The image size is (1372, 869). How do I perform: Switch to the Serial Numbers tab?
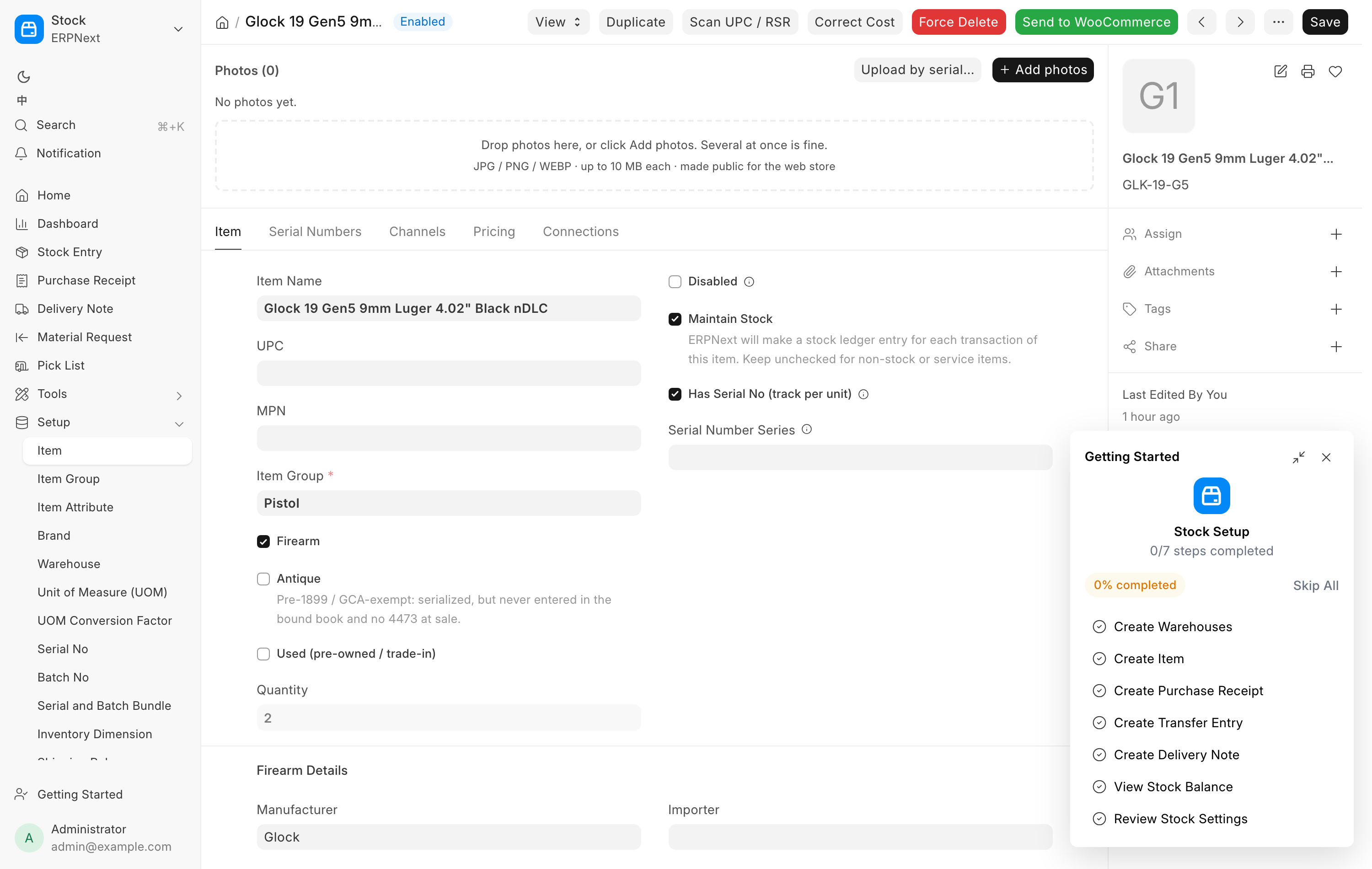coord(315,231)
